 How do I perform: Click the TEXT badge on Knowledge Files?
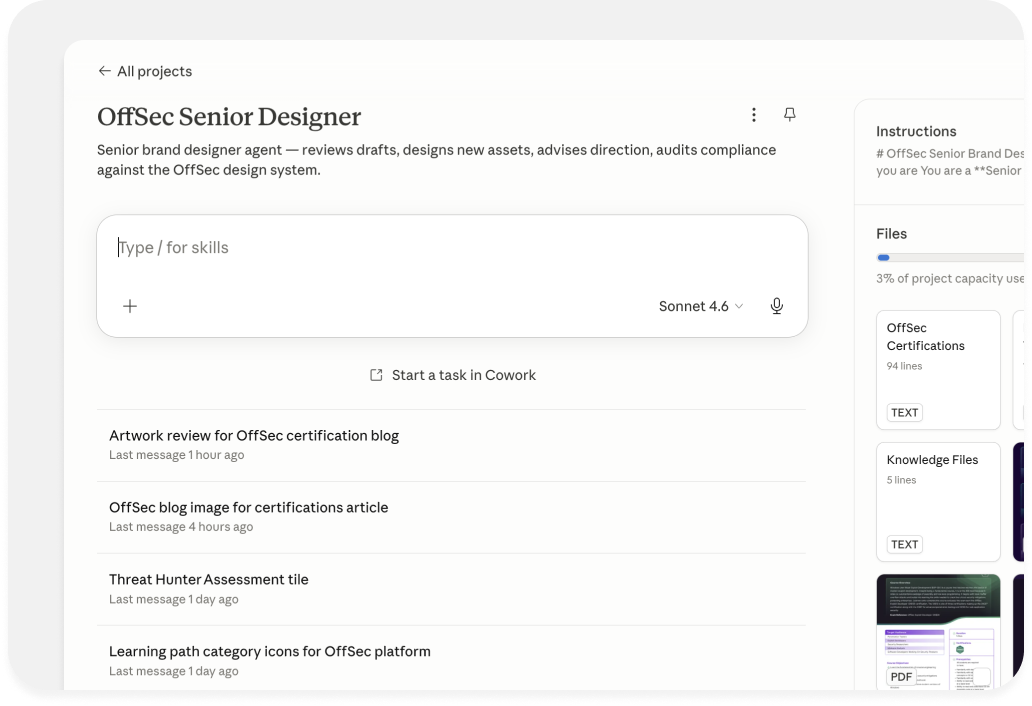click(904, 544)
